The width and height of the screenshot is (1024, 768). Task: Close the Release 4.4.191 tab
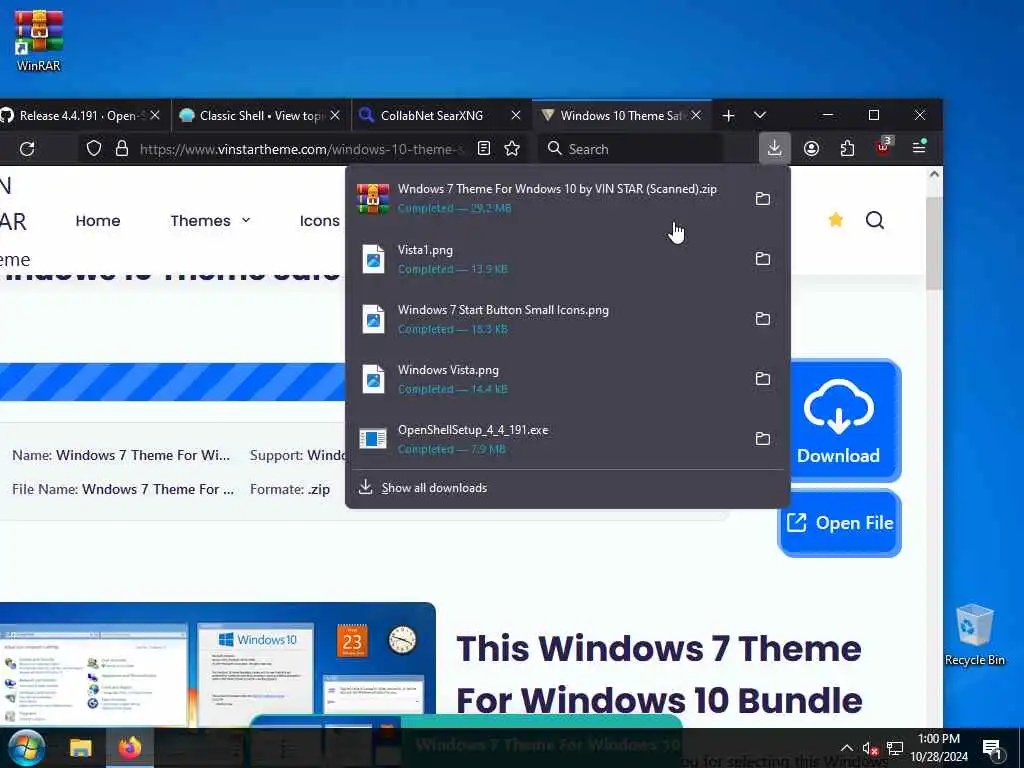tap(155, 116)
